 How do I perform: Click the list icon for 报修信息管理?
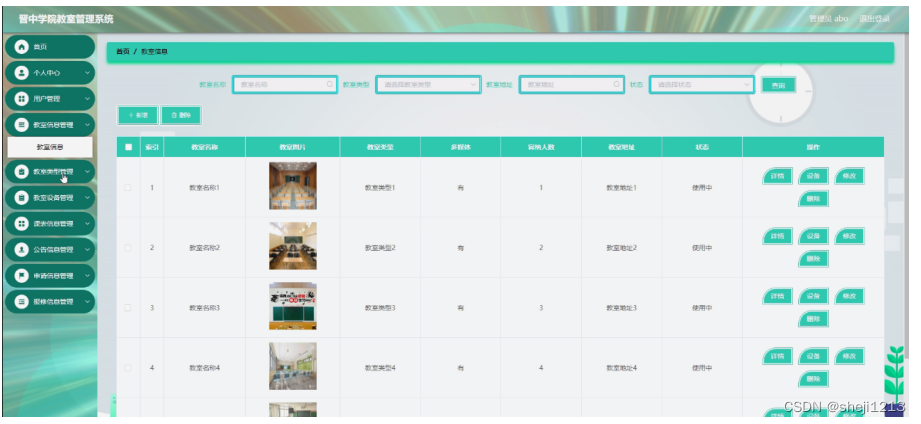pos(22,301)
